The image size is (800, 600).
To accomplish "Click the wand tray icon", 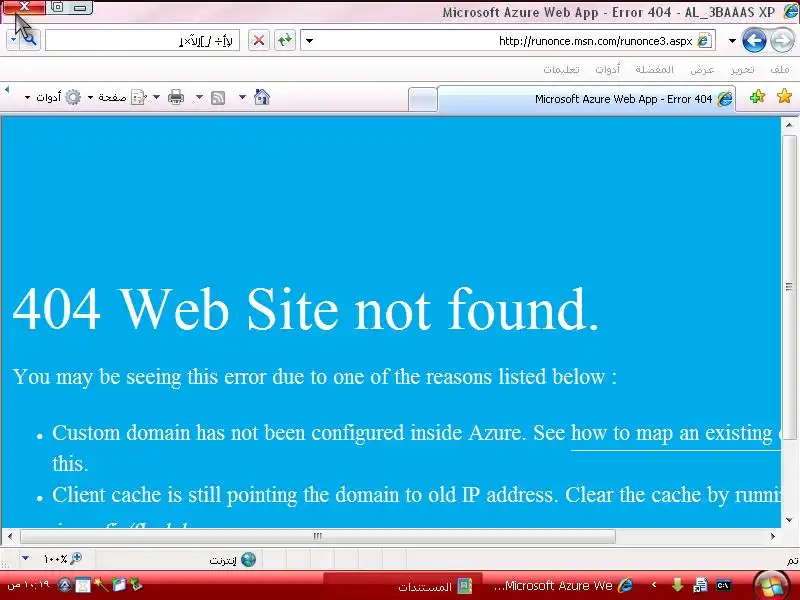I will tap(101, 585).
